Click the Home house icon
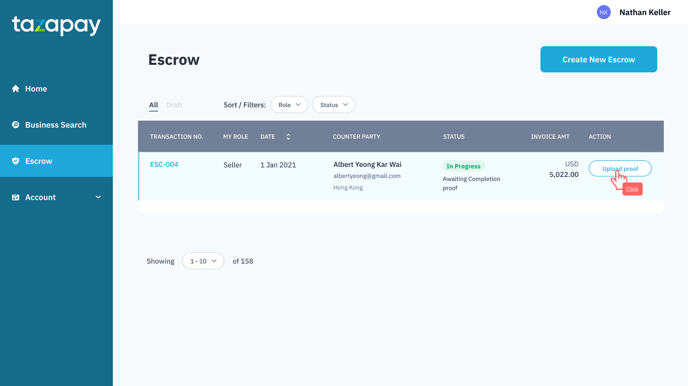This screenshot has width=688, height=386. 15,89
